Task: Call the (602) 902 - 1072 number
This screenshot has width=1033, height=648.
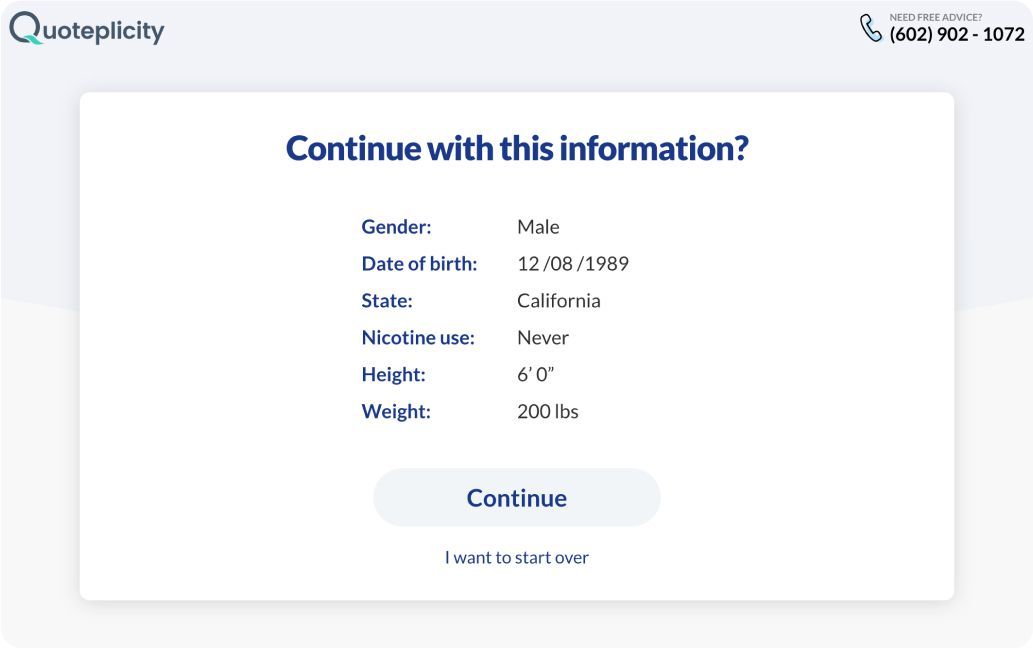Action: click(x=957, y=34)
